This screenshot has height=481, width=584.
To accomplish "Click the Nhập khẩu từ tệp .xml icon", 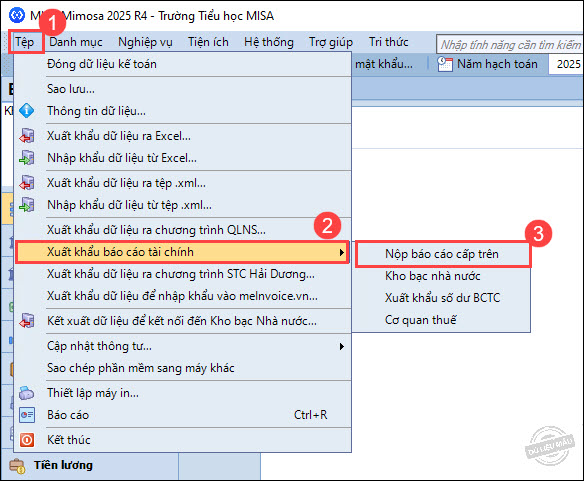I will point(26,205).
